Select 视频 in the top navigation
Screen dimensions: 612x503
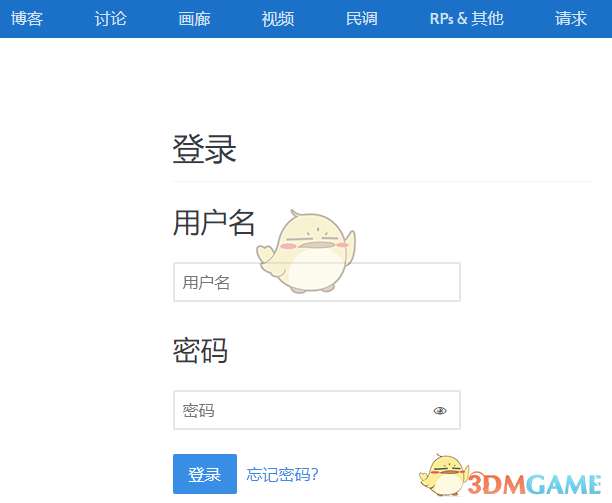click(x=278, y=19)
